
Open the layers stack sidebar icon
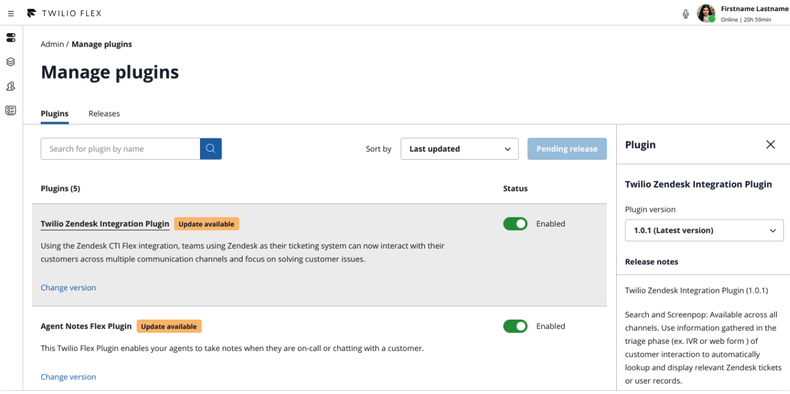(11, 62)
